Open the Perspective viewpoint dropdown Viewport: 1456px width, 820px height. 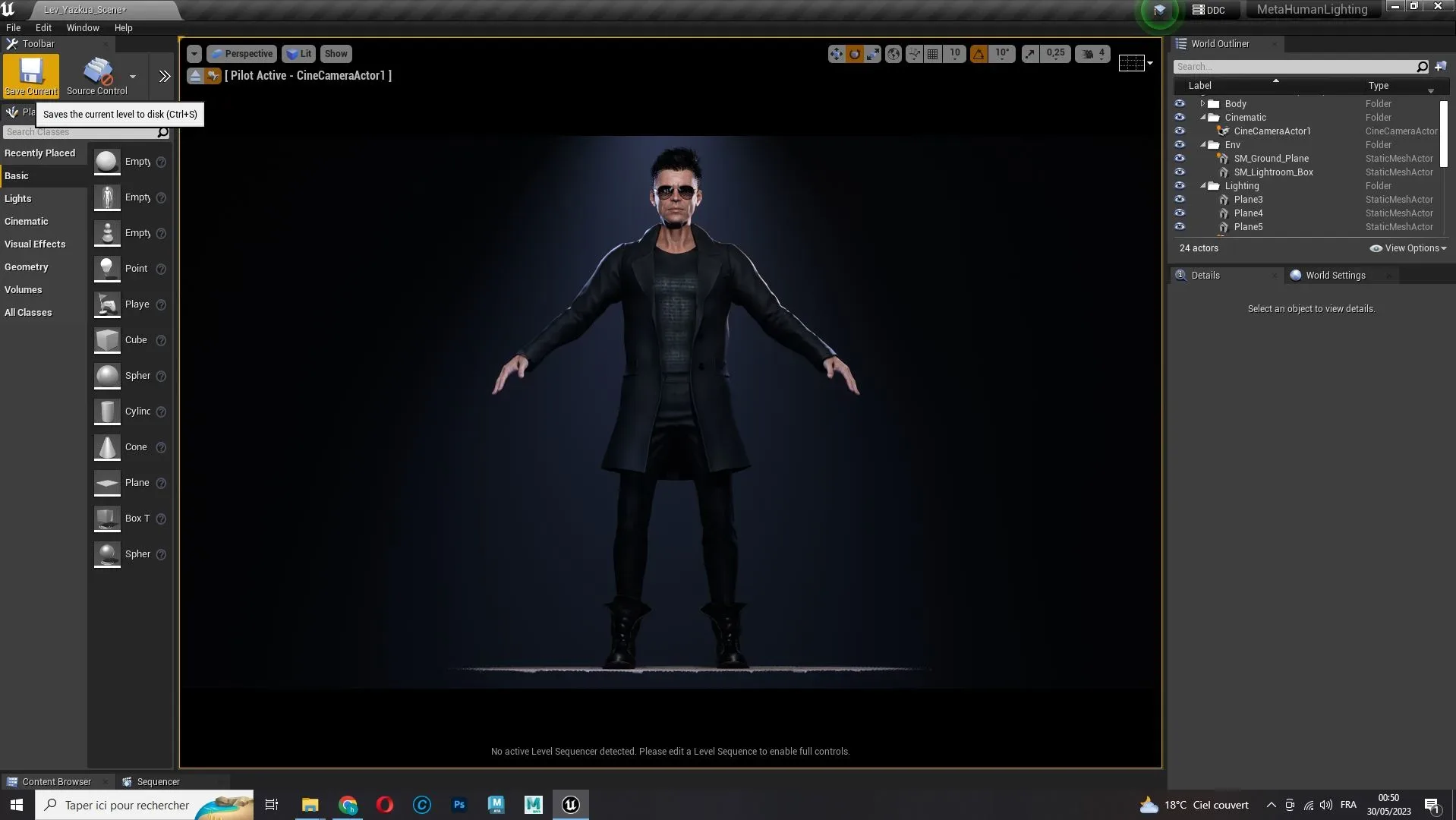[x=241, y=53]
